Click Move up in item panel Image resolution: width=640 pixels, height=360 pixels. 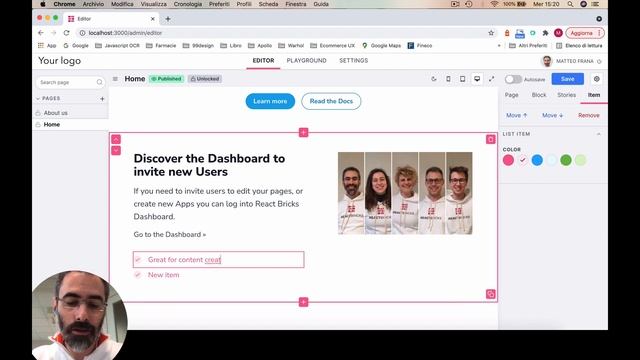[517, 116]
